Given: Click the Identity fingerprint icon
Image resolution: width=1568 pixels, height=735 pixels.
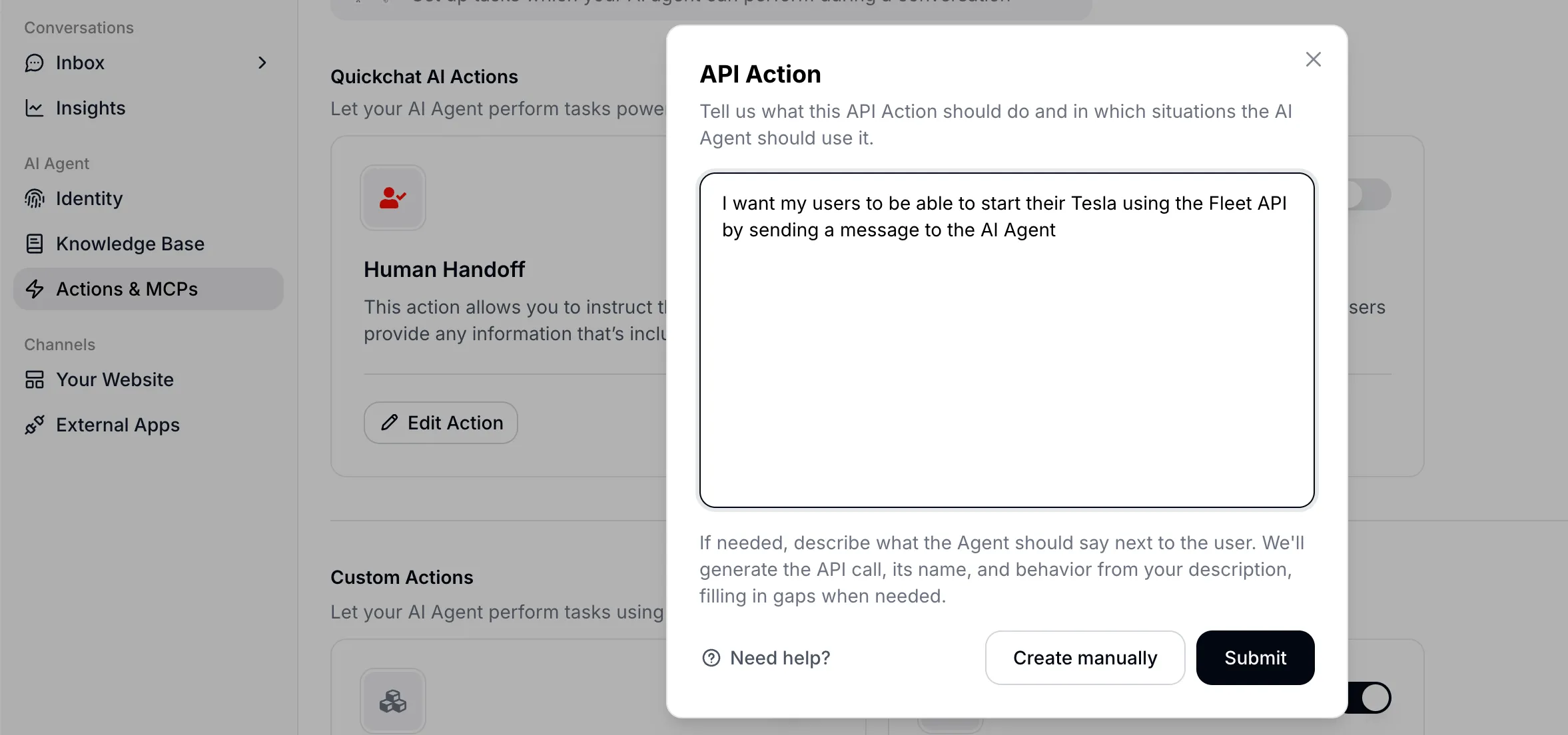Looking at the screenshot, I should [35, 198].
